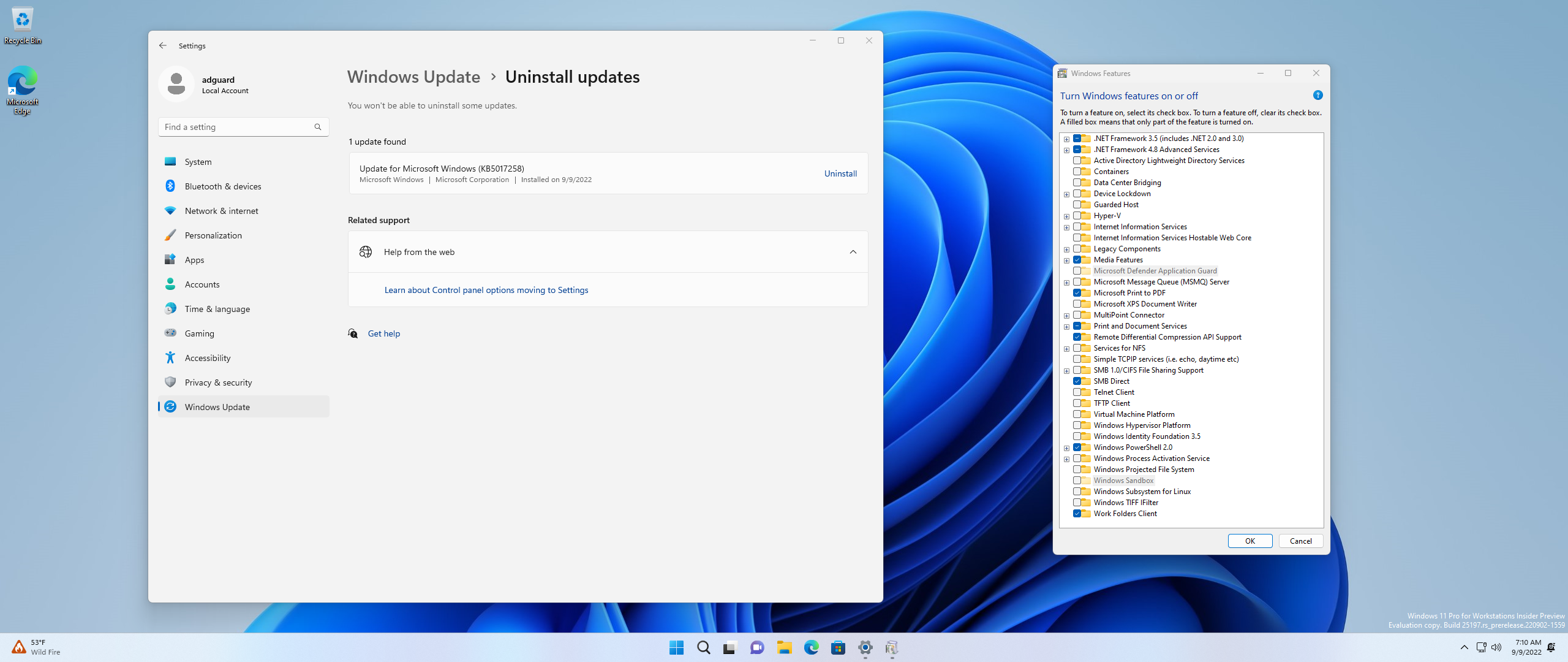Image resolution: width=1568 pixels, height=662 pixels.
Task: Go to Privacy & security settings
Action: tap(244, 382)
